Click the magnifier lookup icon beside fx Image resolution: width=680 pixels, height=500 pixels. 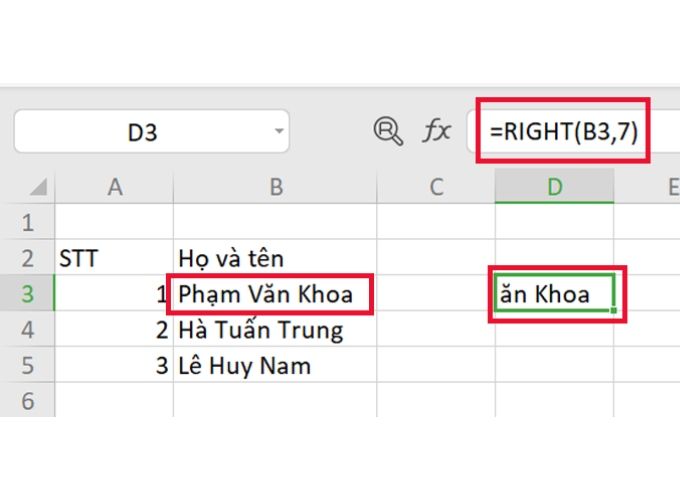point(386,131)
